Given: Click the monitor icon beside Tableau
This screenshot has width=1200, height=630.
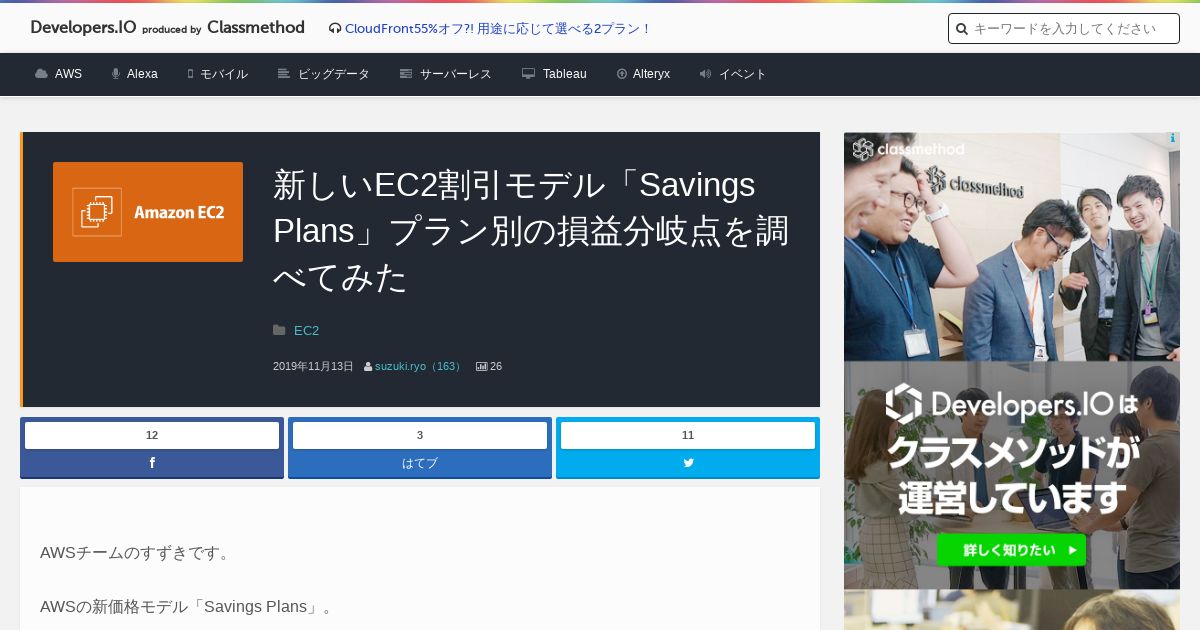Looking at the screenshot, I should click(528, 74).
